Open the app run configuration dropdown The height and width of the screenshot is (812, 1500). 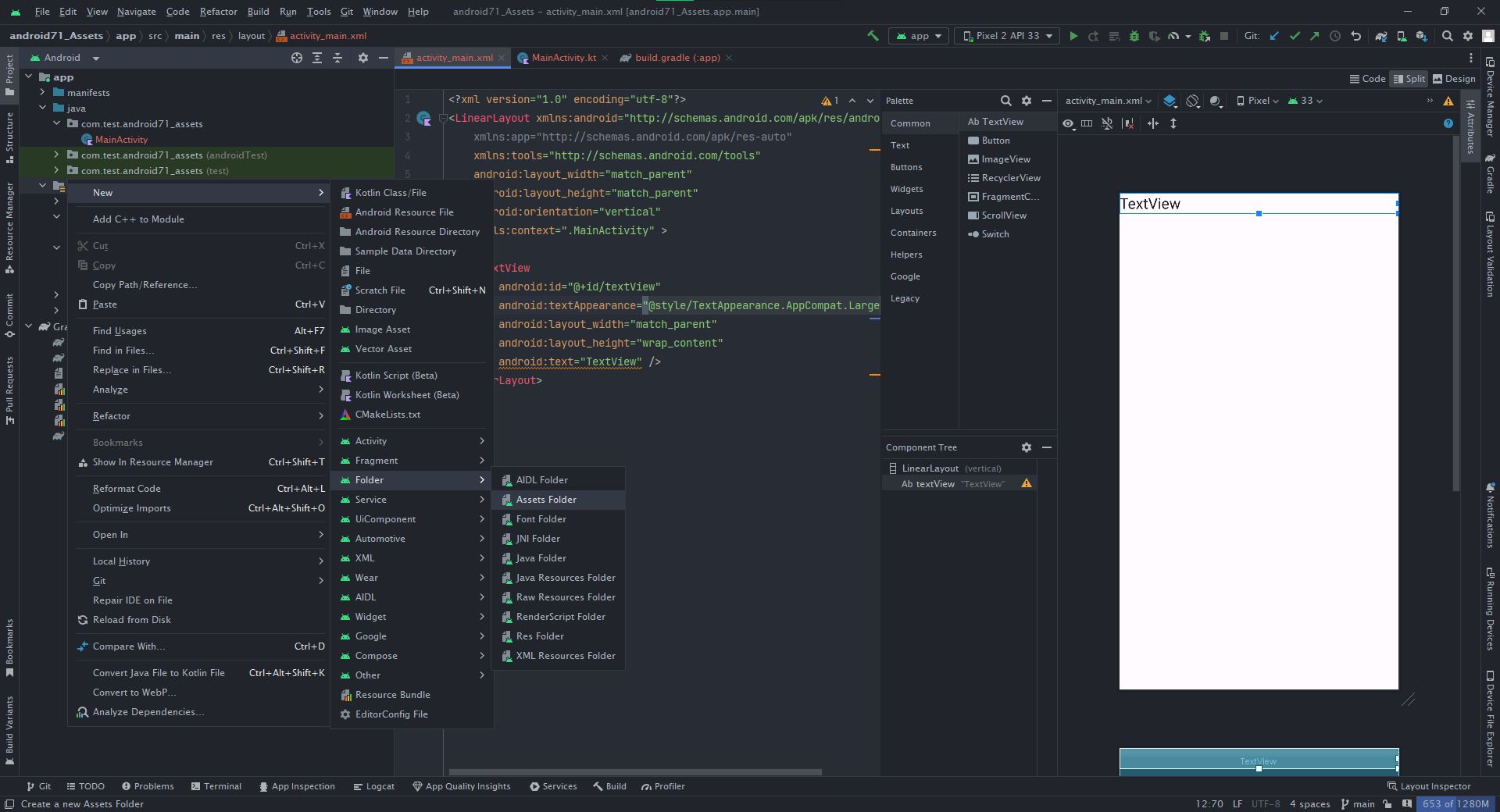tap(919, 36)
